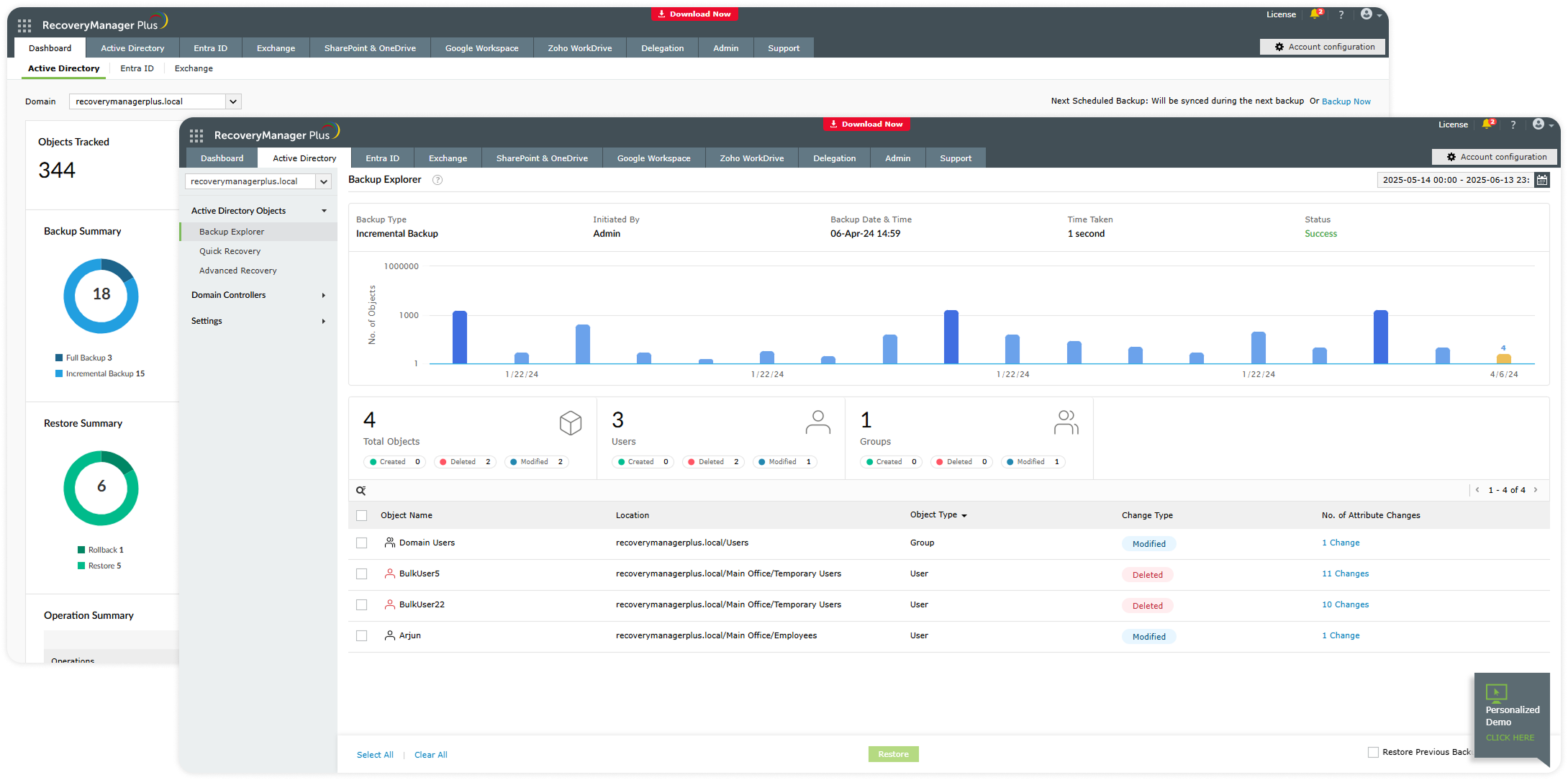Click the help question mark in header
The image size is (1568, 780).
coord(1513,124)
